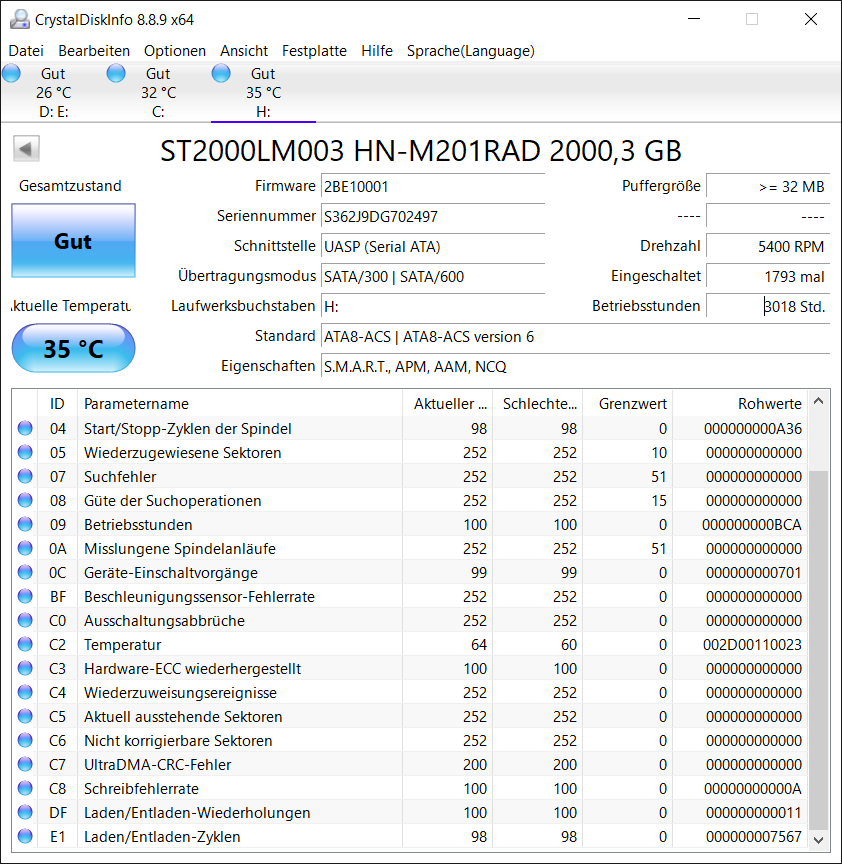
Task: Open the Datei menu
Action: coord(26,51)
